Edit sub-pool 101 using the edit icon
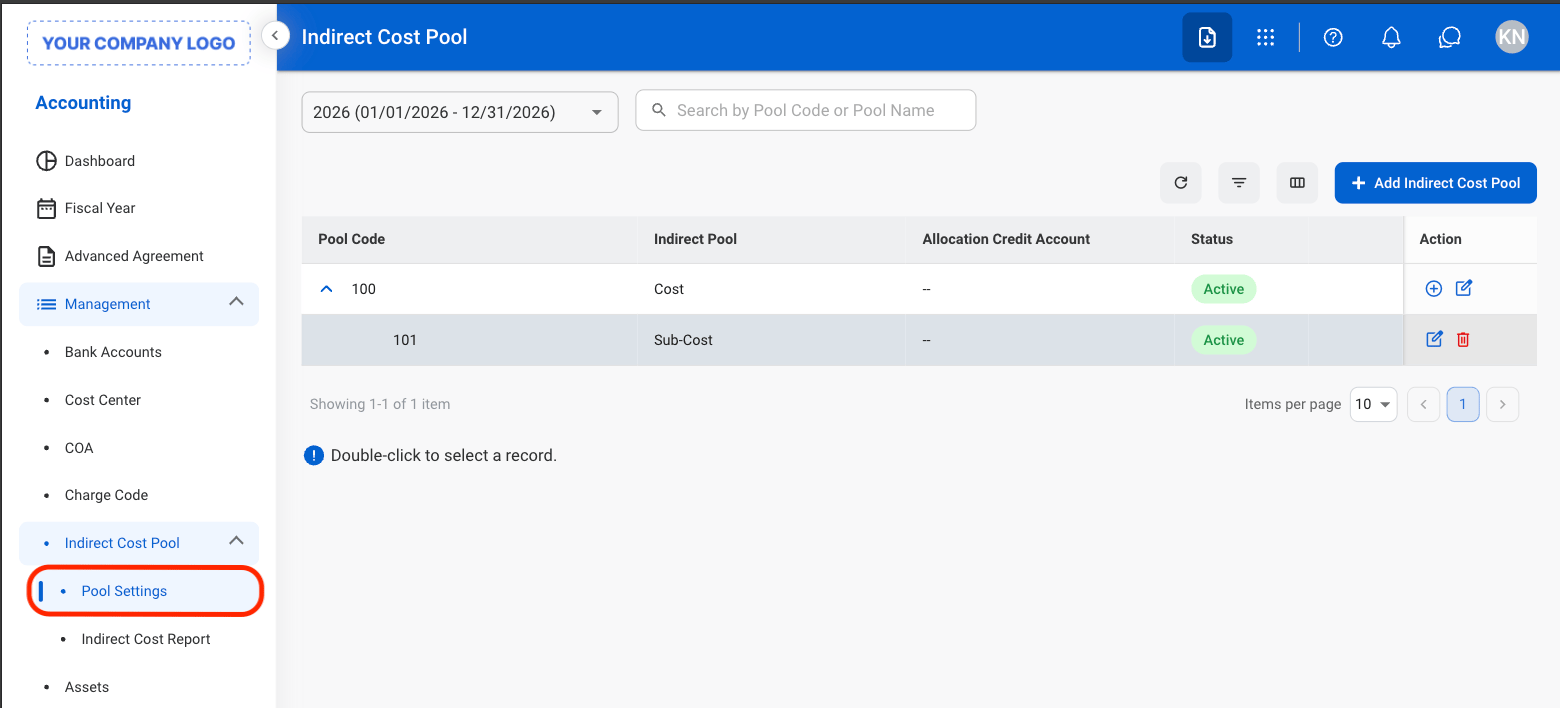Viewport: 1560px width, 708px height. coord(1434,339)
